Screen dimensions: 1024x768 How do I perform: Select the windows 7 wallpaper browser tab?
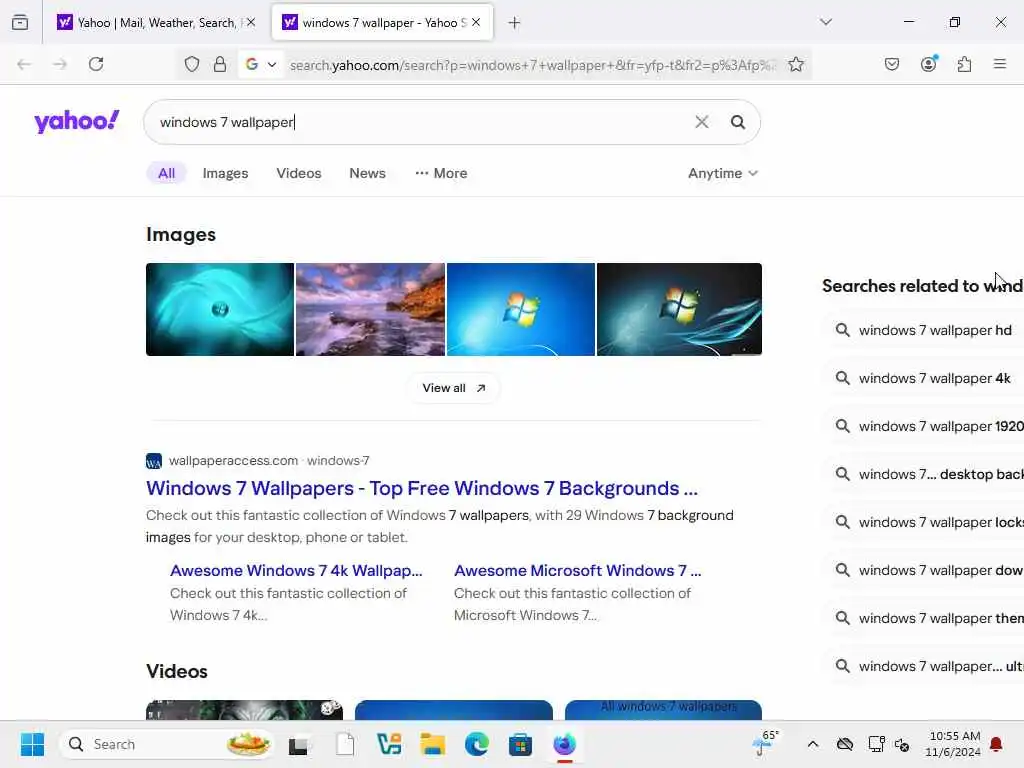pos(382,23)
